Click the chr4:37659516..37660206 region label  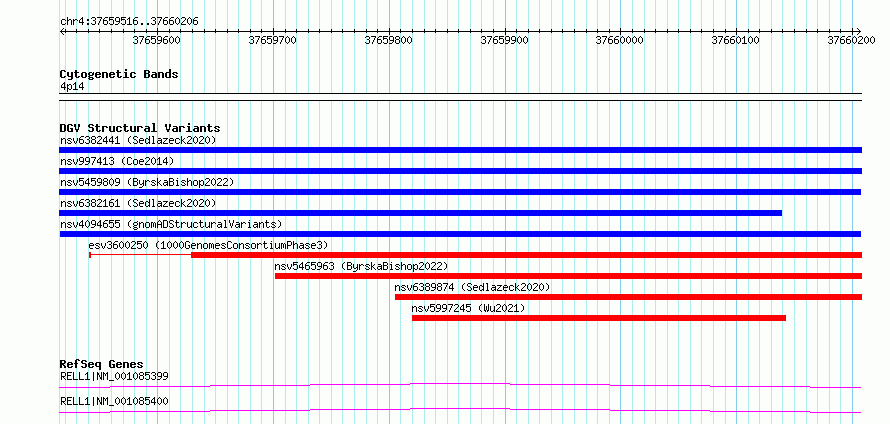tap(129, 22)
